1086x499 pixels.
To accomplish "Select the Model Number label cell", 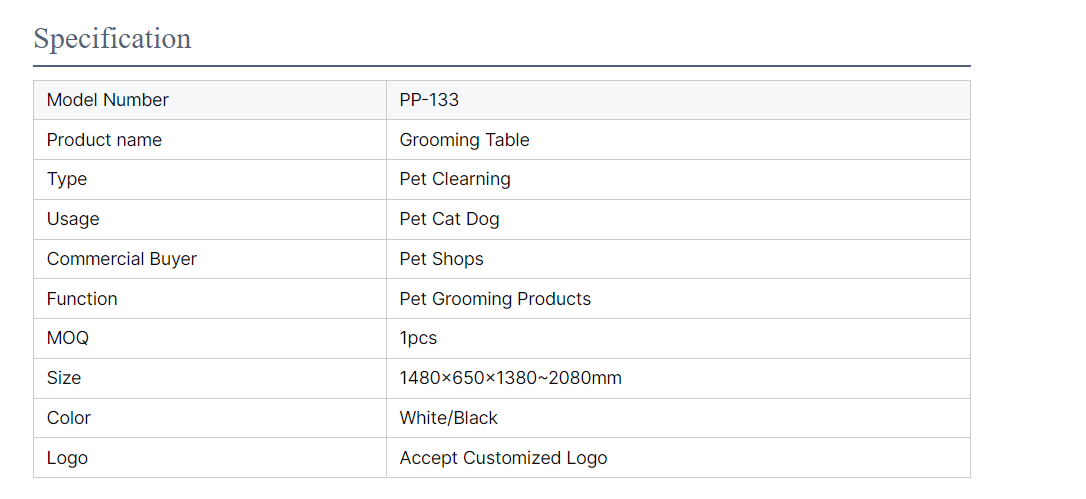I will click(x=210, y=100).
